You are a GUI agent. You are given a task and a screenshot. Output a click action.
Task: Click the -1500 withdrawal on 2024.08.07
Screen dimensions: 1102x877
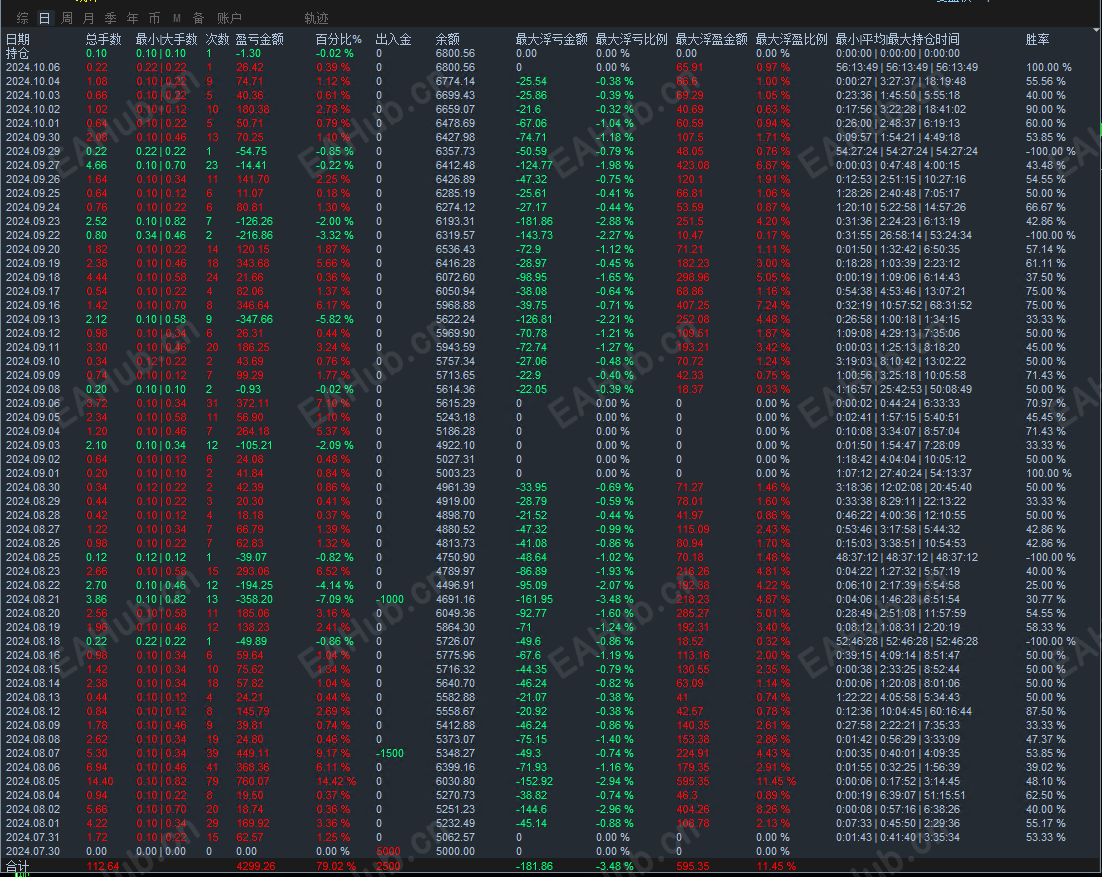tap(390, 753)
